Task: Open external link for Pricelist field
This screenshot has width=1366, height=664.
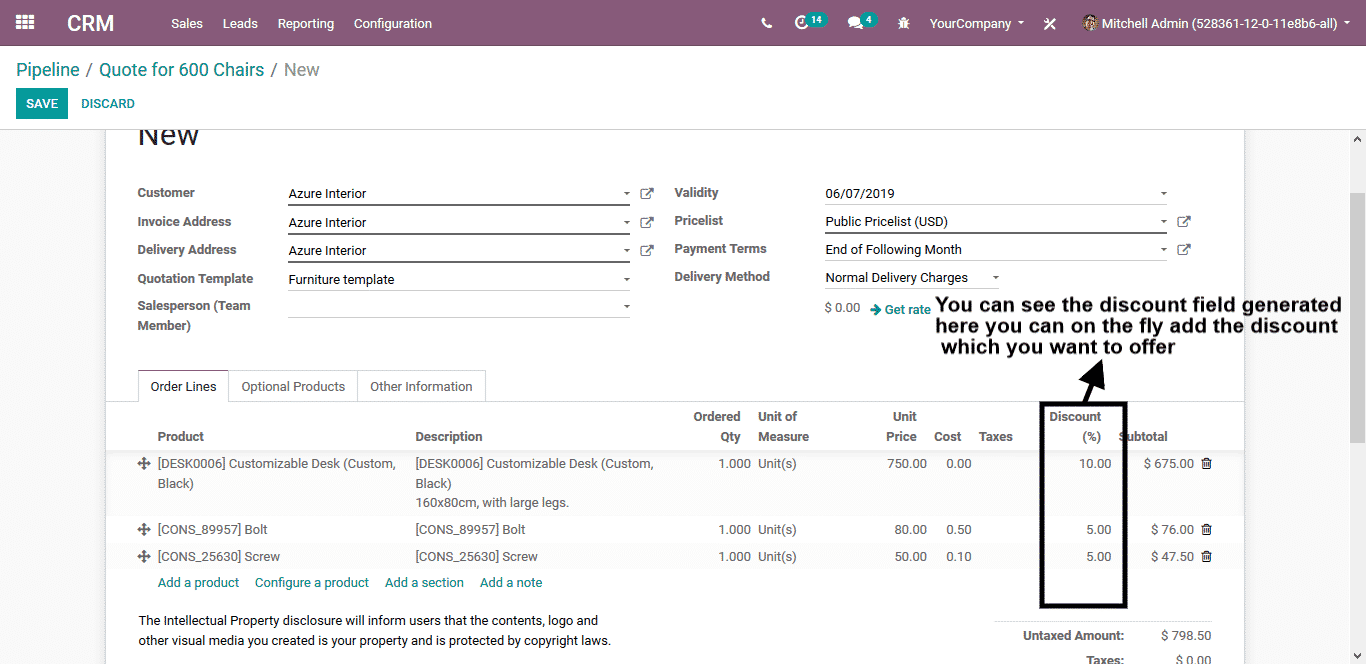Action: click(x=1184, y=222)
